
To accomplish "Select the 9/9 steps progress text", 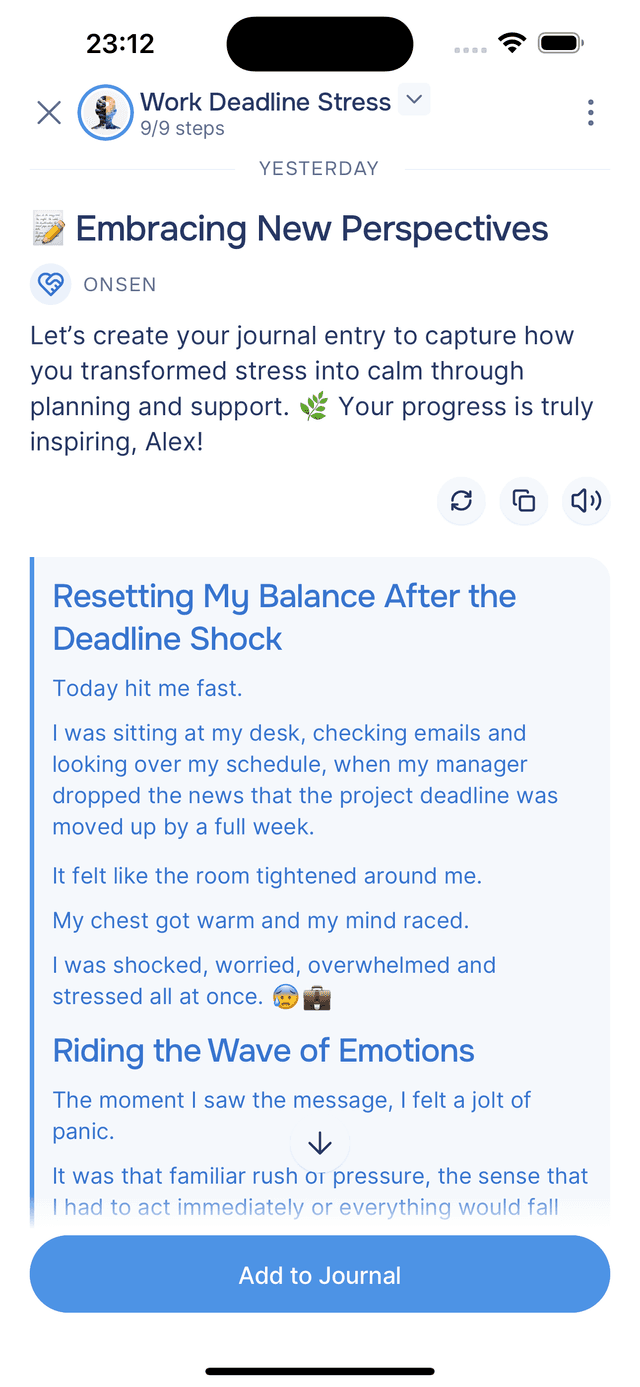I will (x=182, y=129).
